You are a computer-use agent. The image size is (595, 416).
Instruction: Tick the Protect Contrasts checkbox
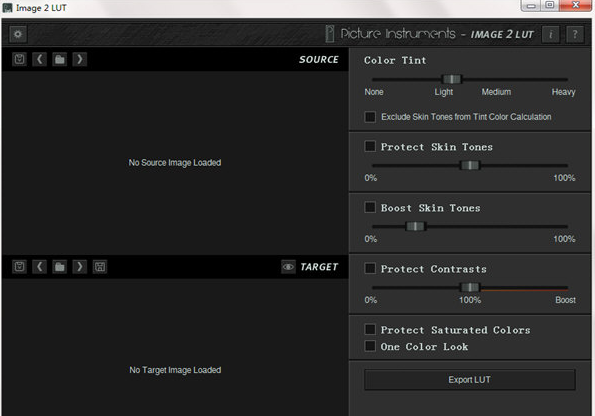click(370, 268)
